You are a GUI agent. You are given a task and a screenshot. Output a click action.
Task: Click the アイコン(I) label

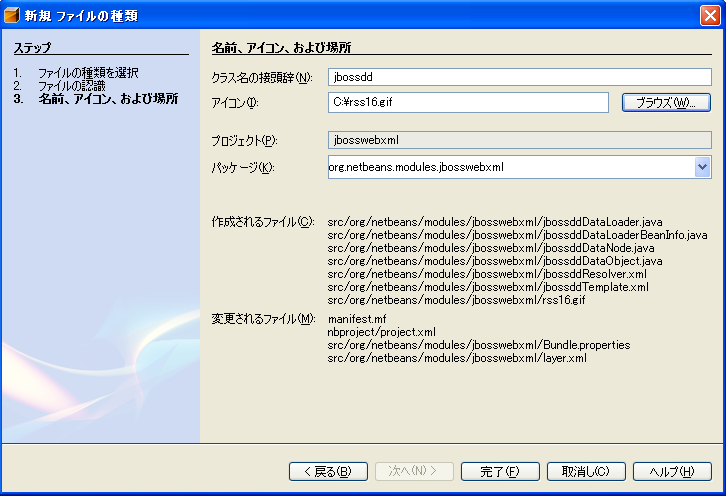point(235,102)
